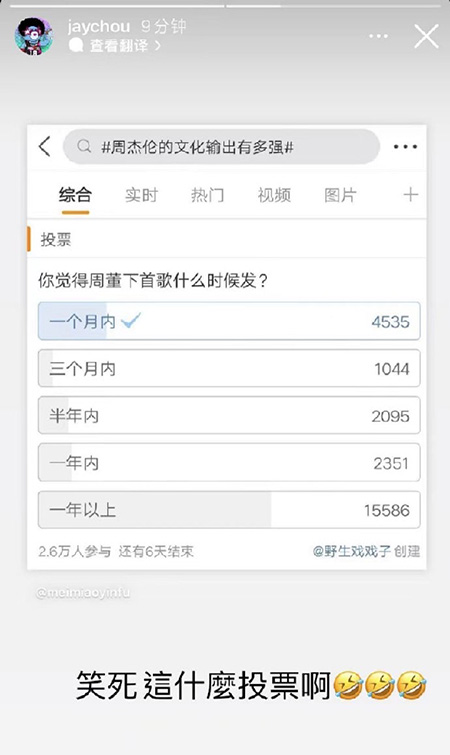Screen dimensions: 450x755
Task: Open @野生戏戏子 creator link
Action: (x=352, y=551)
